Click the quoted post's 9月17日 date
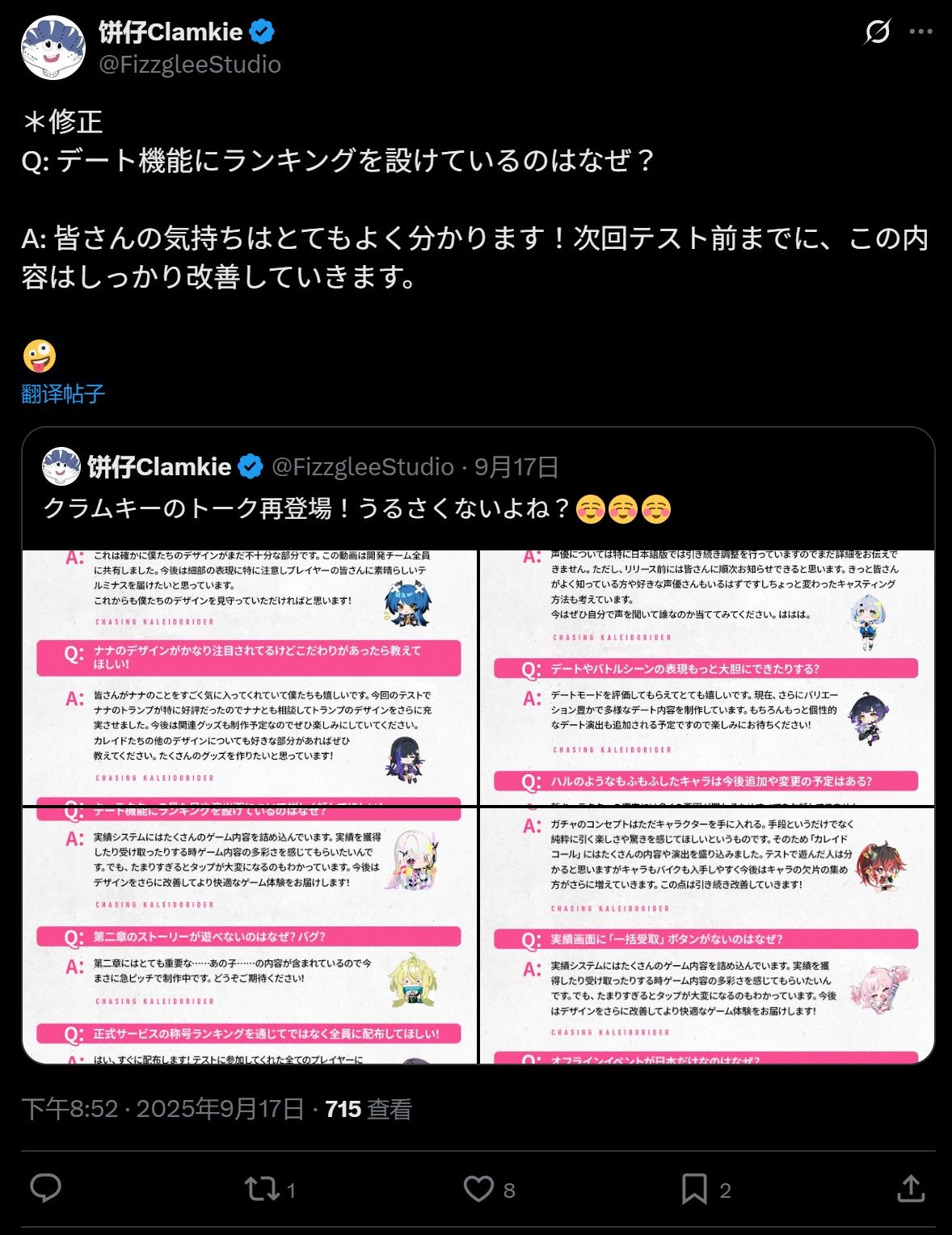 (x=516, y=466)
